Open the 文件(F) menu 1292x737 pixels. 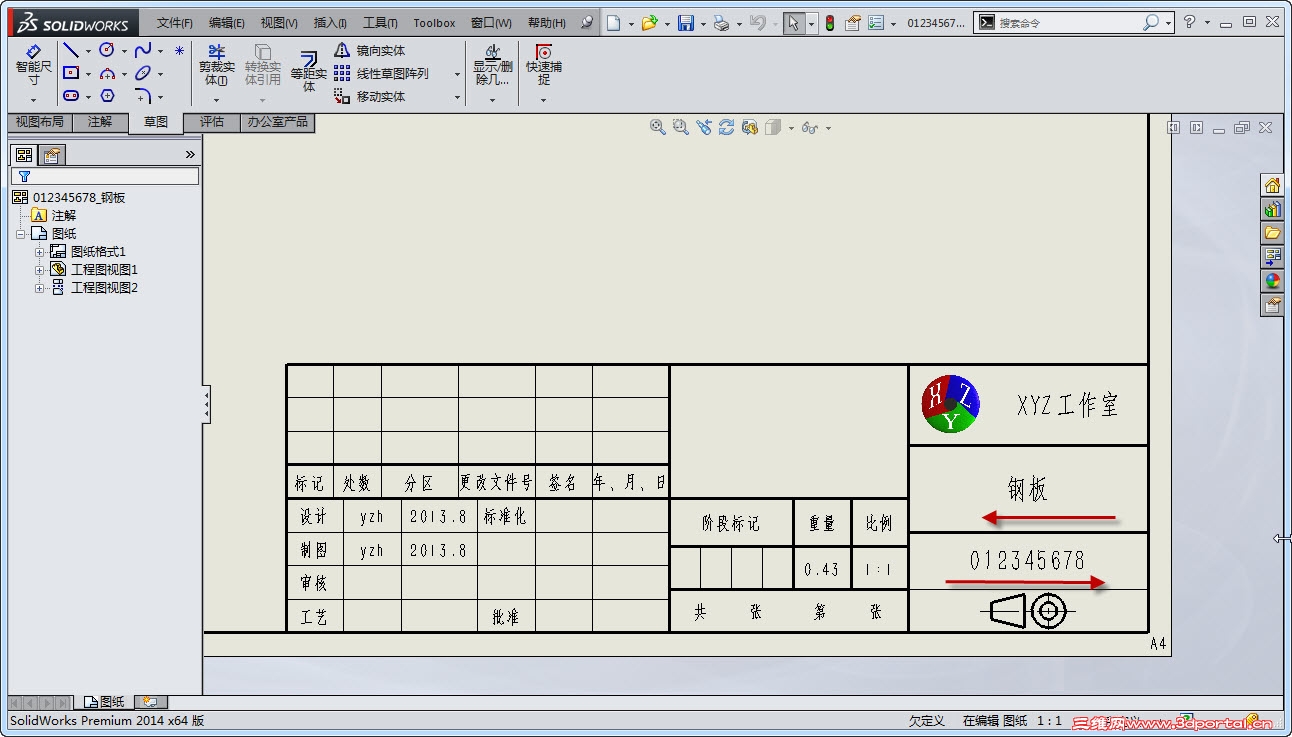(x=175, y=23)
